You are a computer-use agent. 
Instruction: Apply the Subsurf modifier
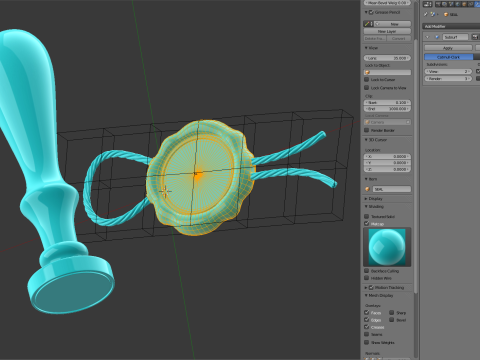point(448,48)
